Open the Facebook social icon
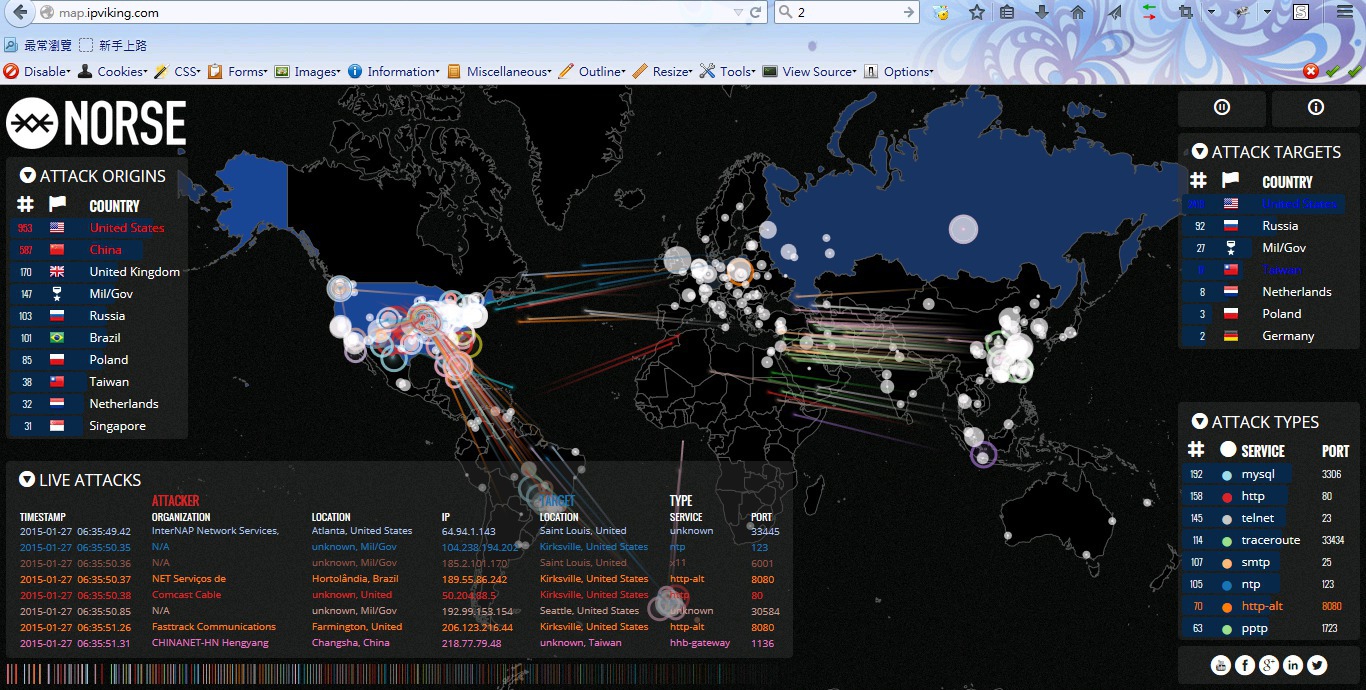Screen dimensions: 1366x690 point(1245,665)
